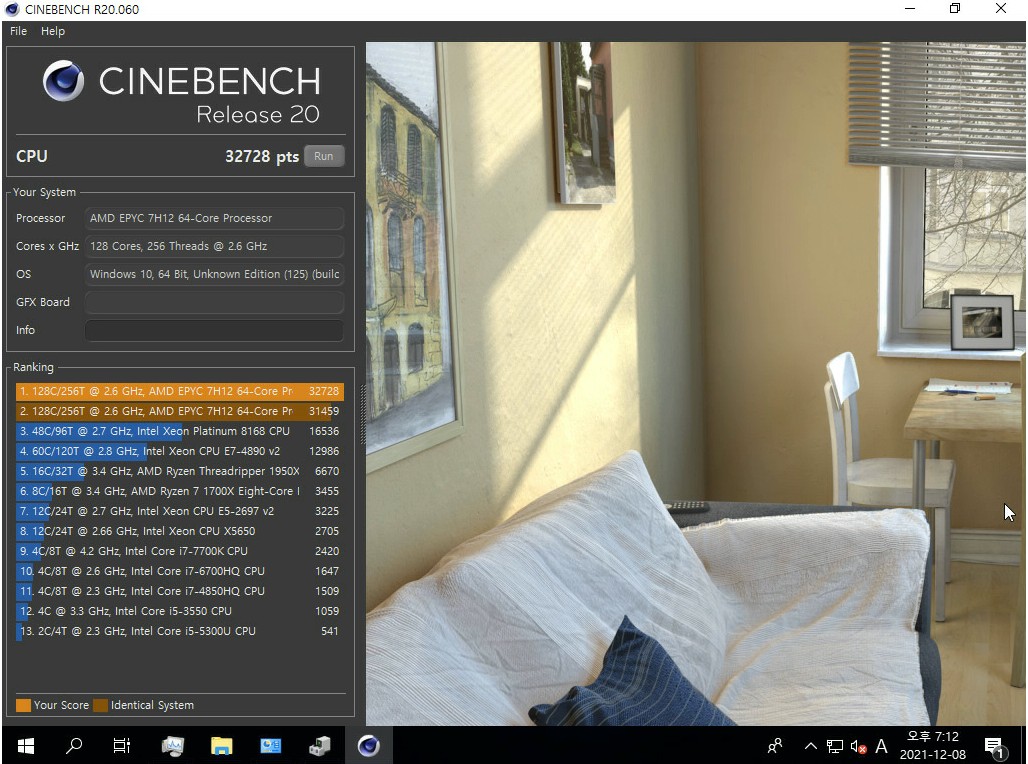Open the People icon in system tray
The width and height of the screenshot is (1028, 764).
(x=775, y=746)
